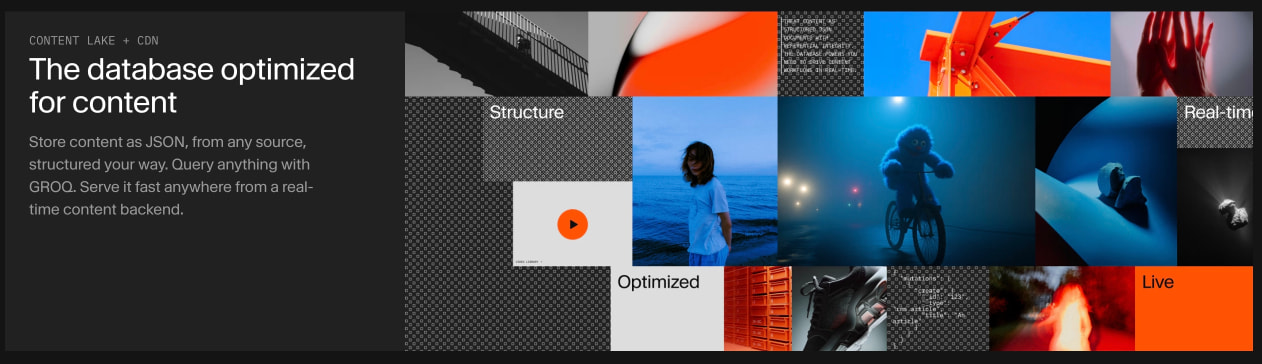Open the photo of the woman by the sea
Screen dimensions: 1262x364
click(705, 181)
